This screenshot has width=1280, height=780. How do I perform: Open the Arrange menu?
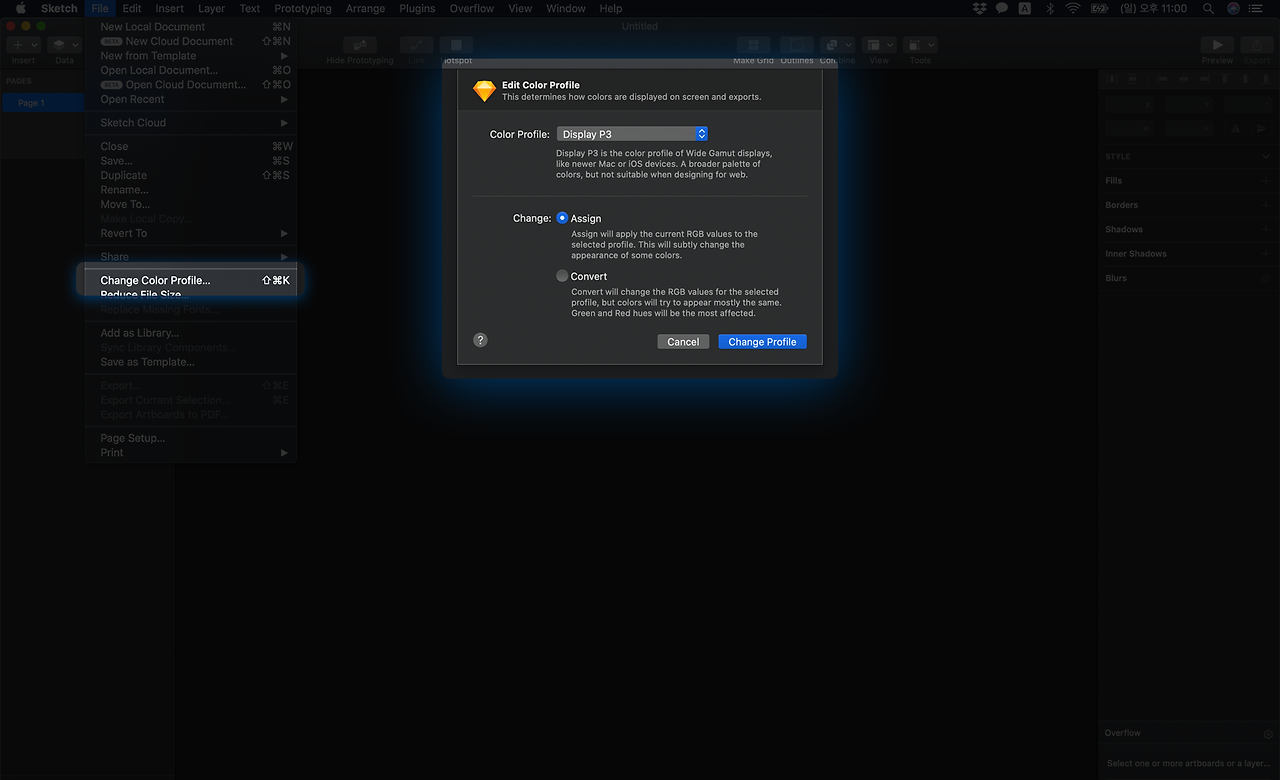(365, 8)
